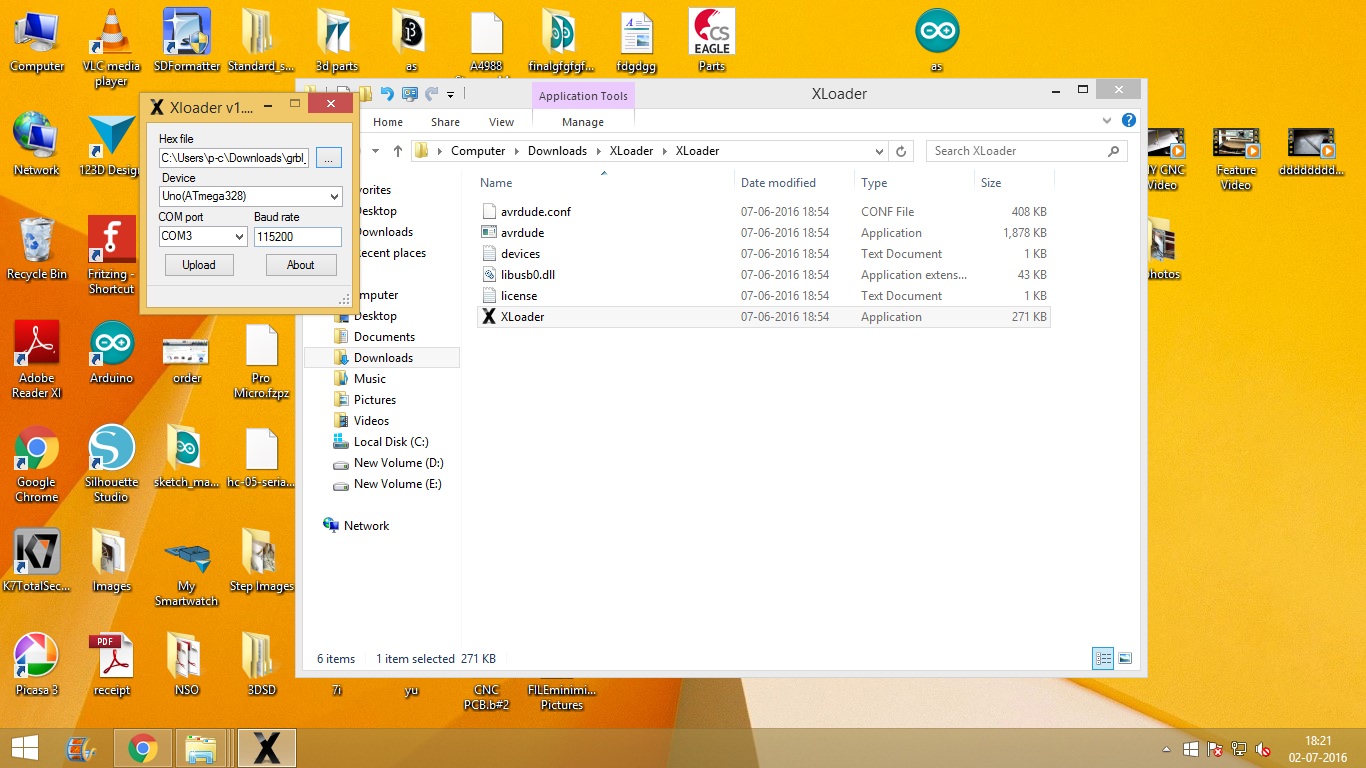Click the Search XLoader box

pos(1027,151)
